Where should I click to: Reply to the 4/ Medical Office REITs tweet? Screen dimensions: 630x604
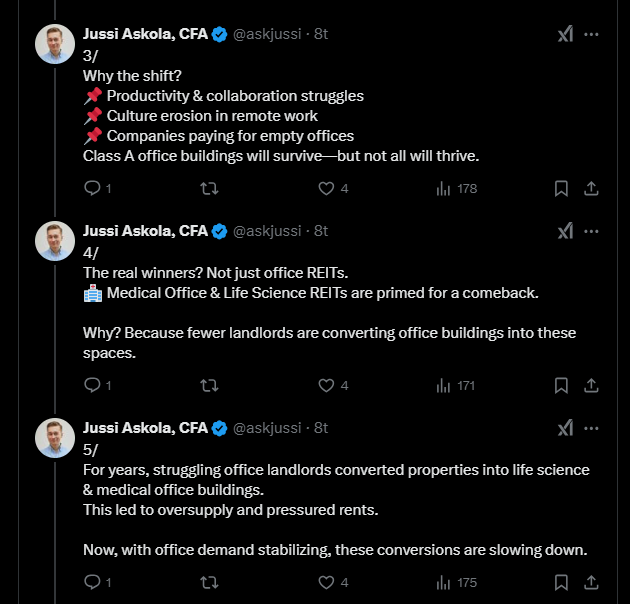coord(92,385)
